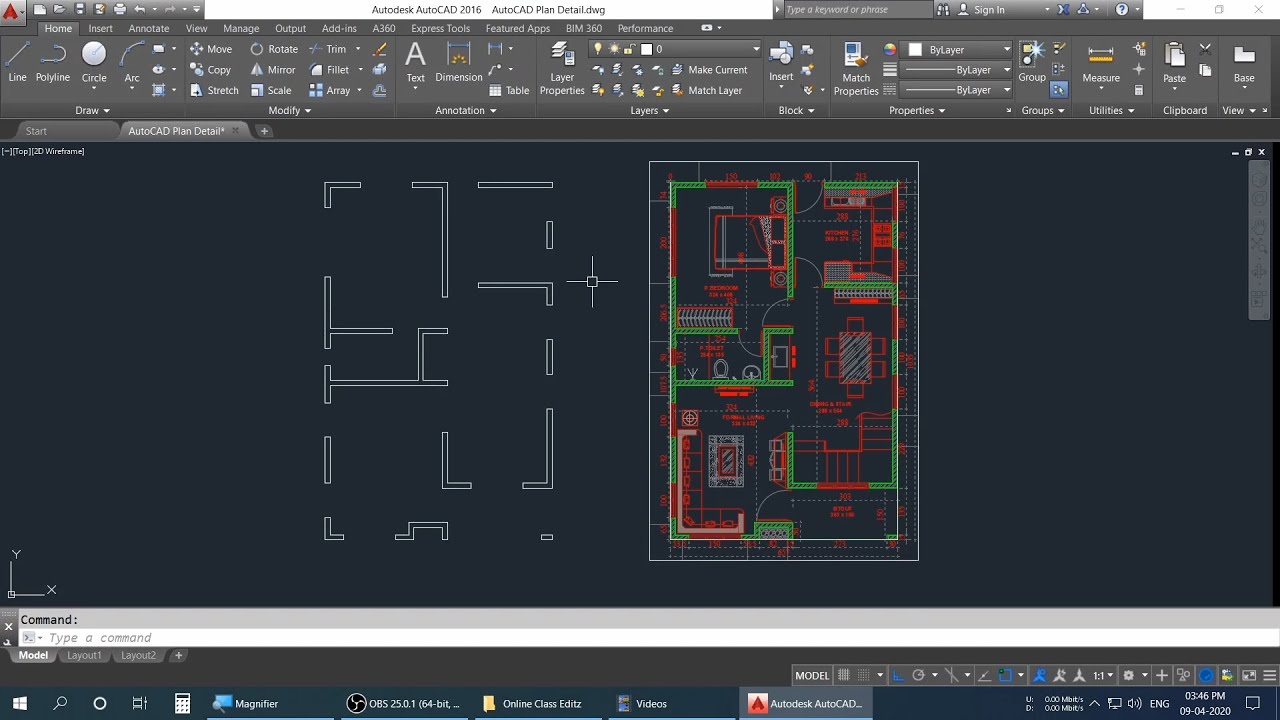Open the annotation scale 1:1 dropdown
The height and width of the screenshot is (720, 1280).
(1103, 675)
